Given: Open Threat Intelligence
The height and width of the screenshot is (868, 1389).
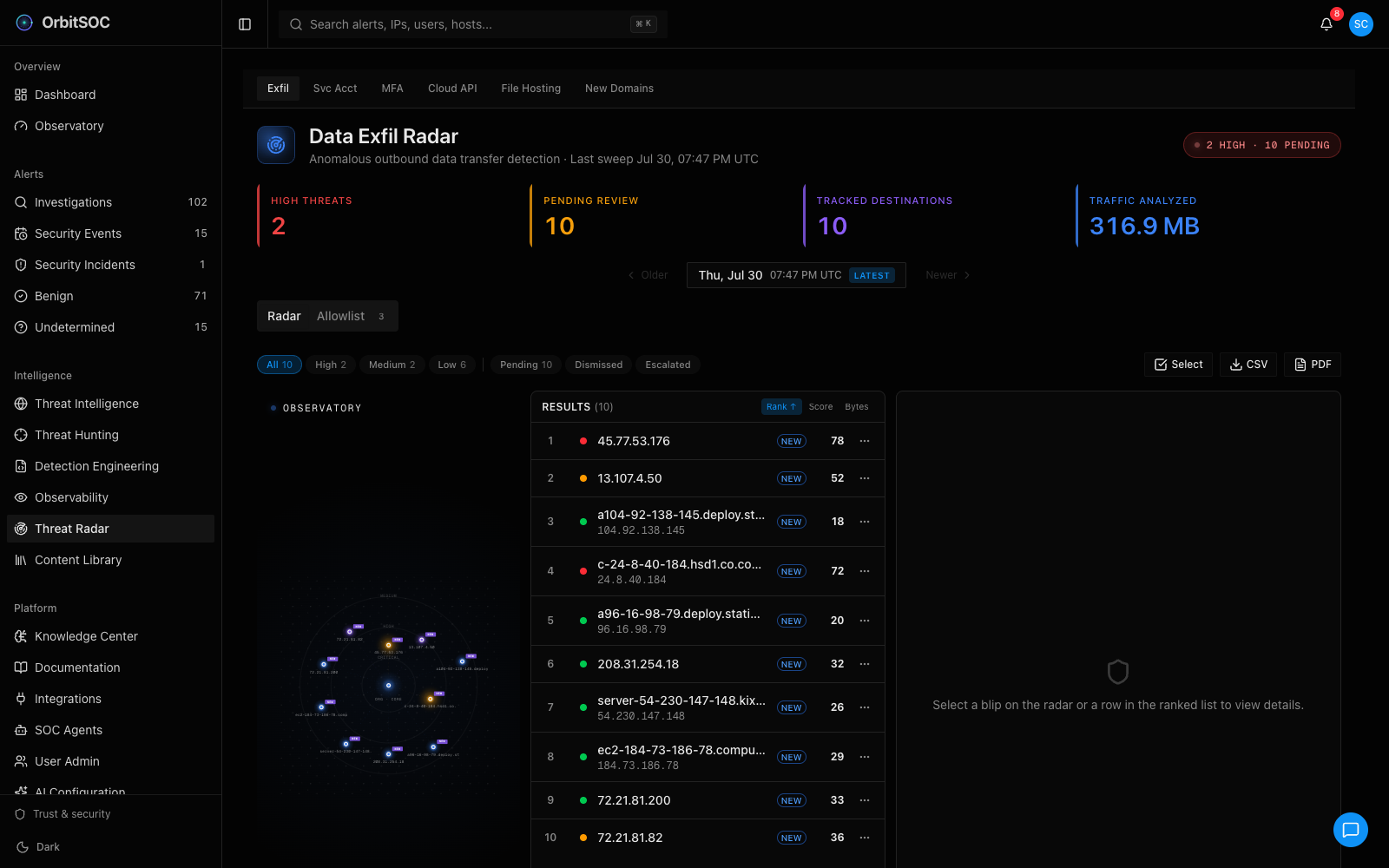Looking at the screenshot, I should (110, 404).
